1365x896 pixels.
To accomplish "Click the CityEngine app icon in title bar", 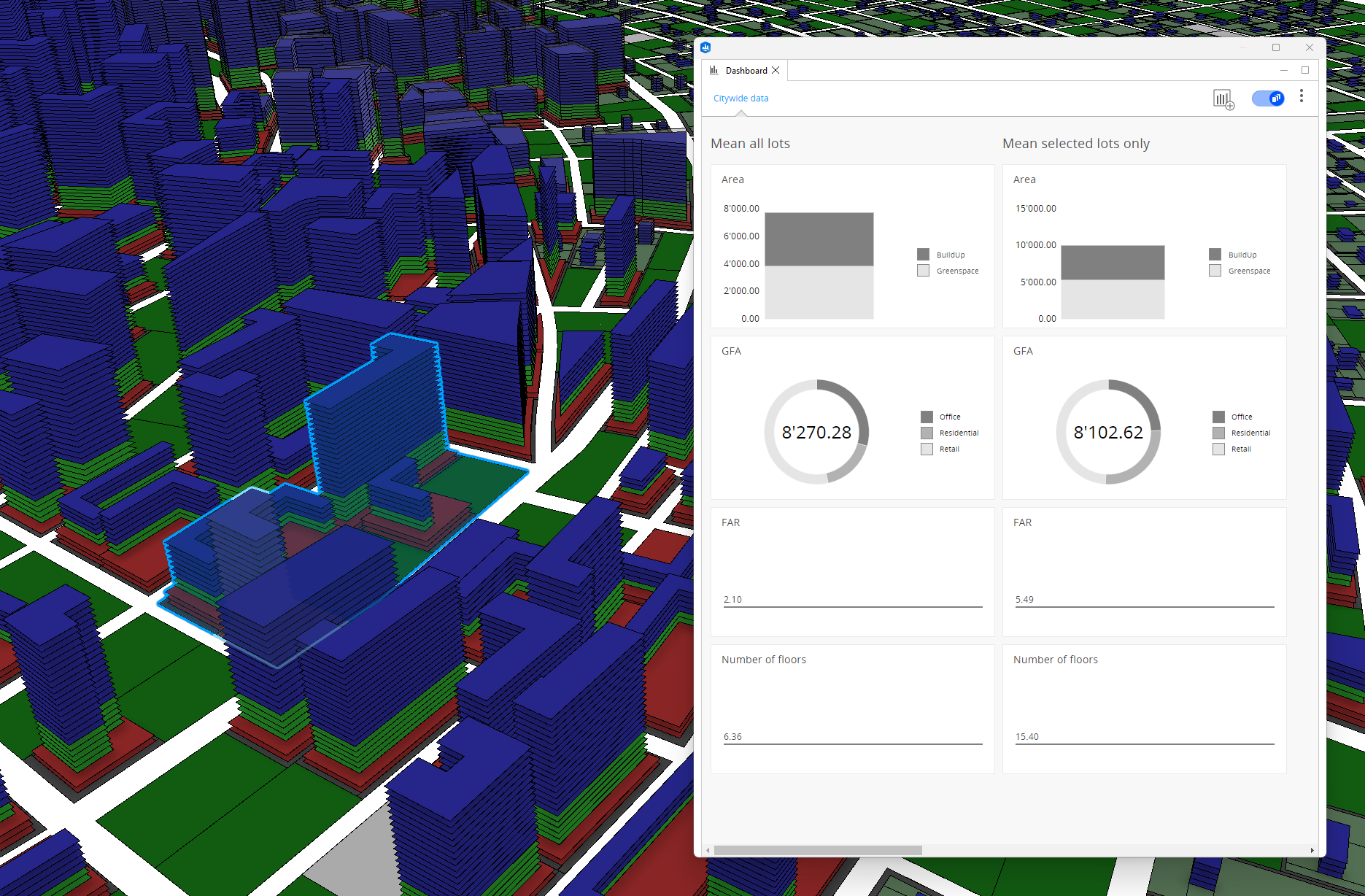I will (705, 47).
